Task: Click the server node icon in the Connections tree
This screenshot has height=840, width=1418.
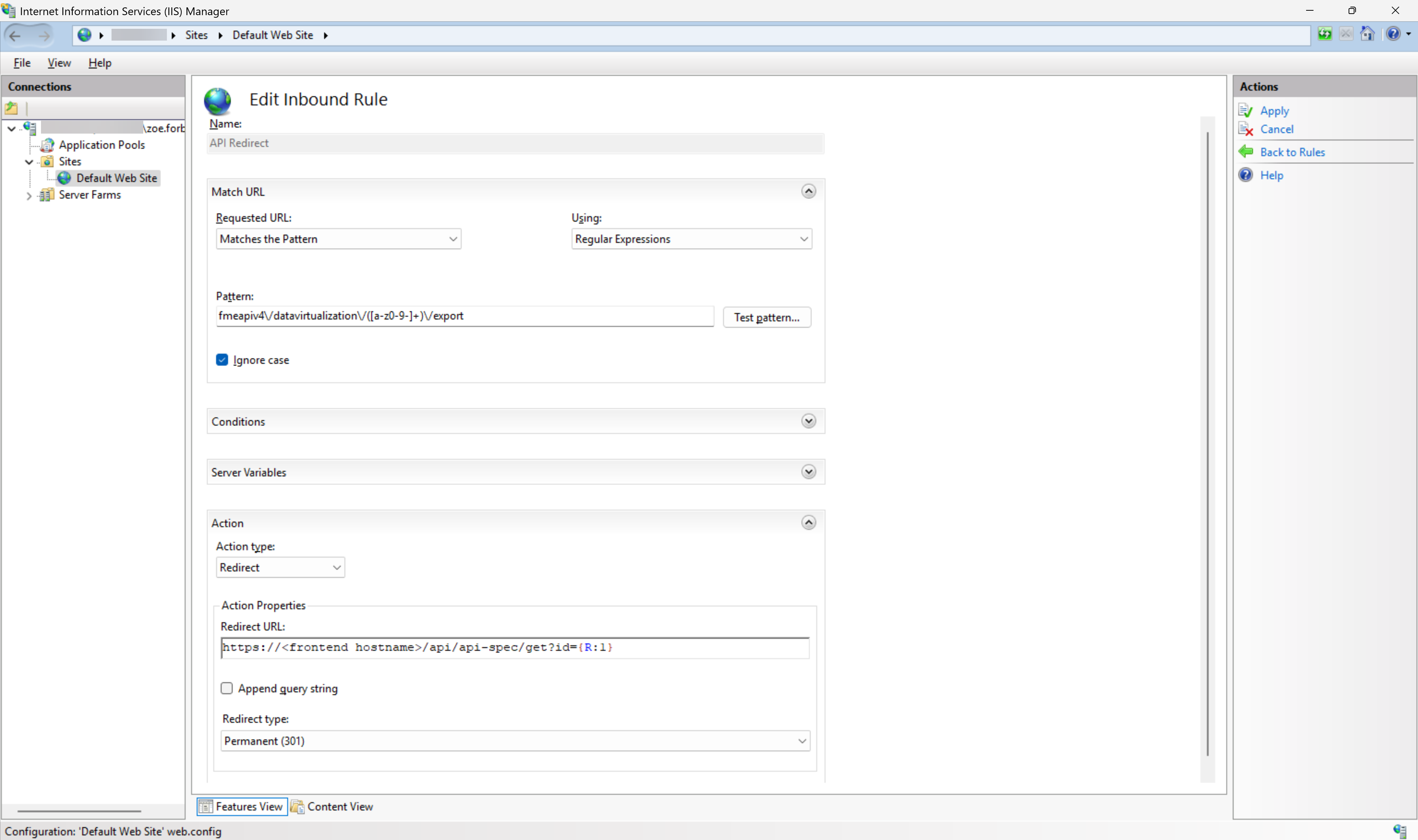Action: (x=30, y=128)
